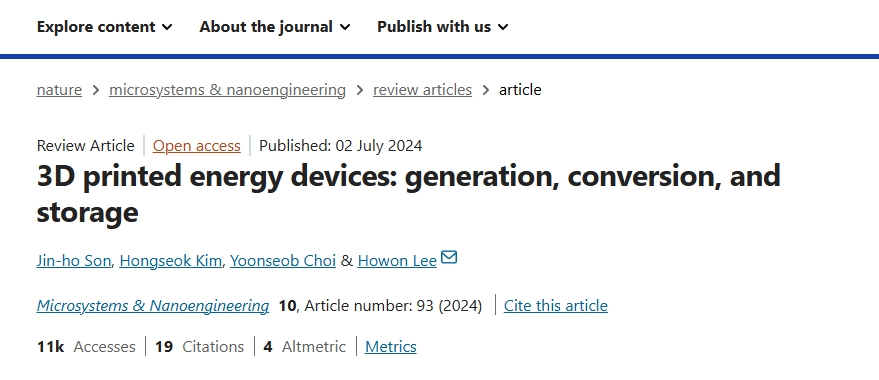Click the article title heading
Screen dimensions: 879x380
click(x=409, y=193)
